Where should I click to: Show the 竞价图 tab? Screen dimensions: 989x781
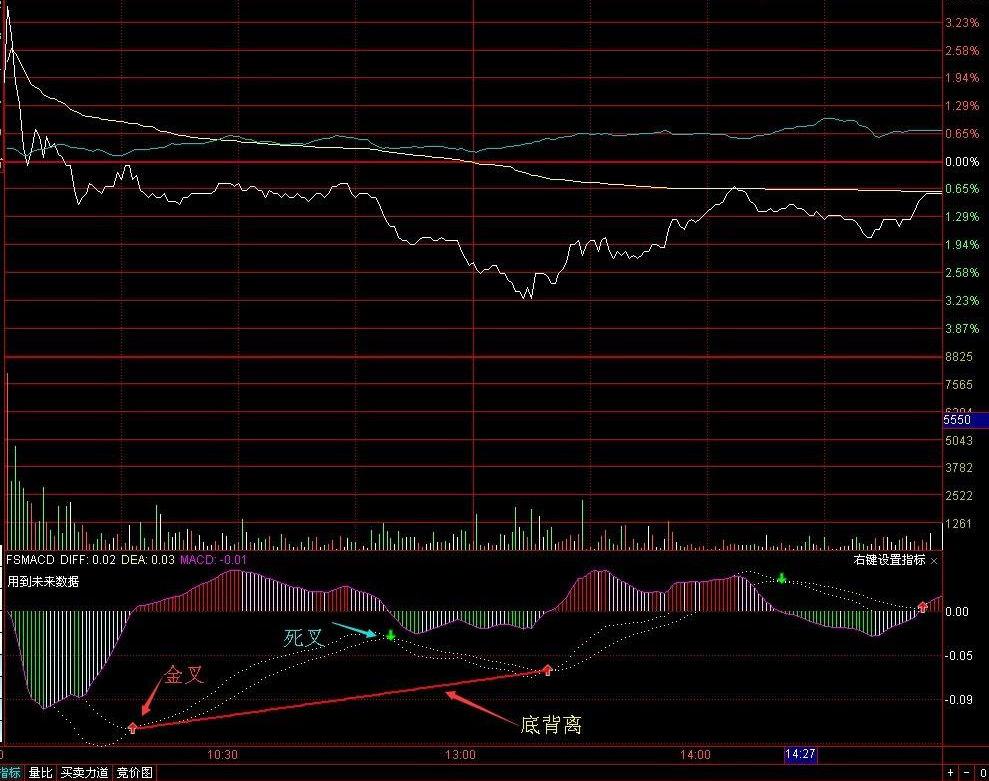135,772
